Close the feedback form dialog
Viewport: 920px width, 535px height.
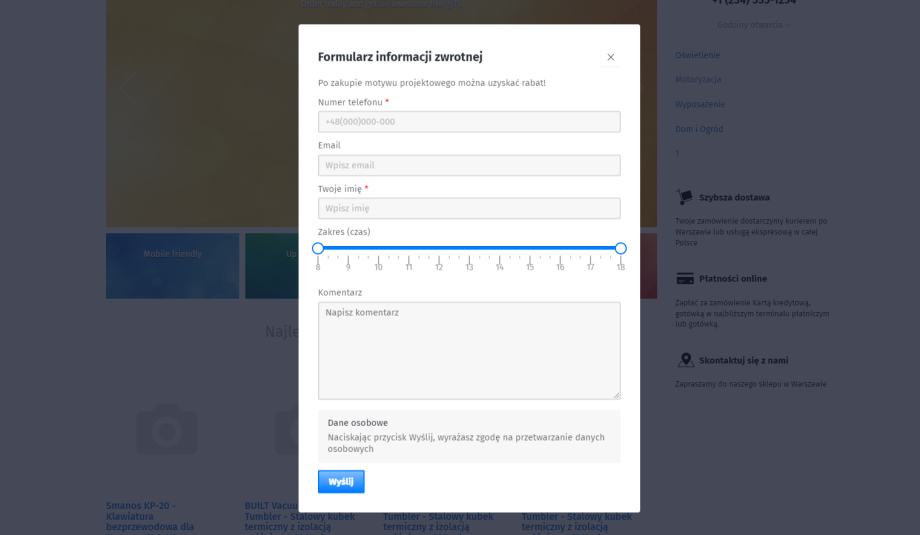(610, 57)
